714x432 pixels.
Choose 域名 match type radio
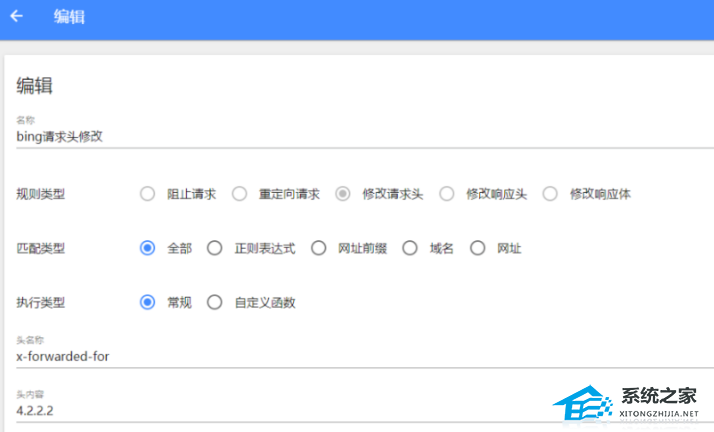tap(410, 248)
